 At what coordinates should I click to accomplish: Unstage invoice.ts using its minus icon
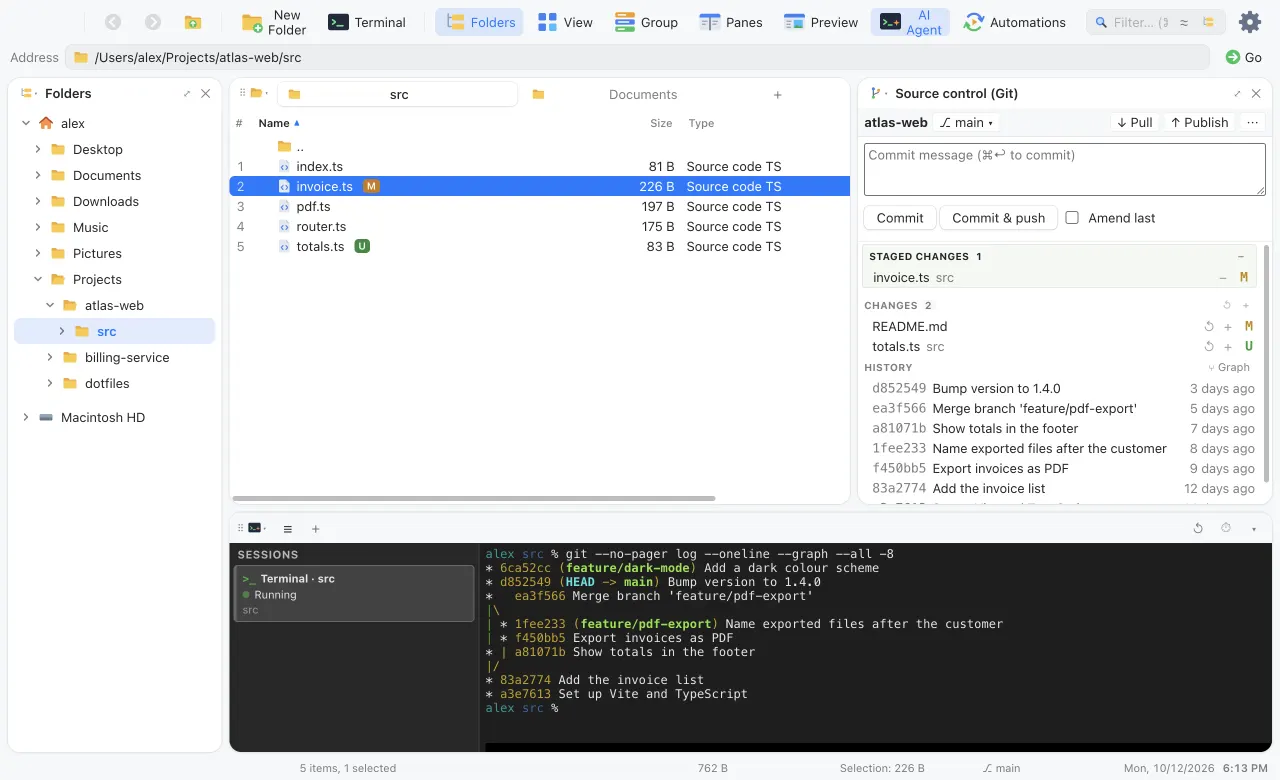(x=1223, y=278)
